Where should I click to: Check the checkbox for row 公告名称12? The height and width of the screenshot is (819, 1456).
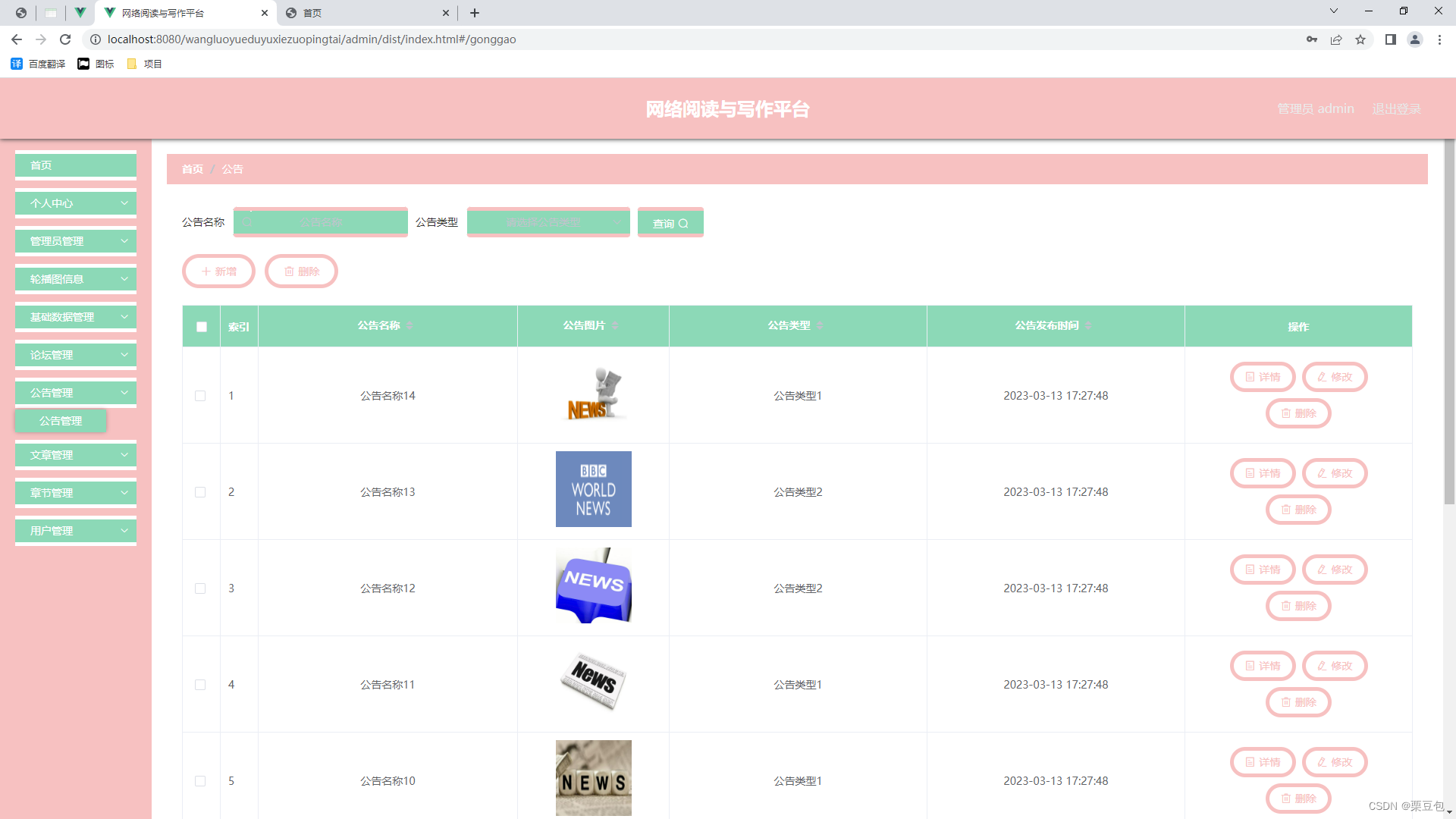click(x=200, y=588)
